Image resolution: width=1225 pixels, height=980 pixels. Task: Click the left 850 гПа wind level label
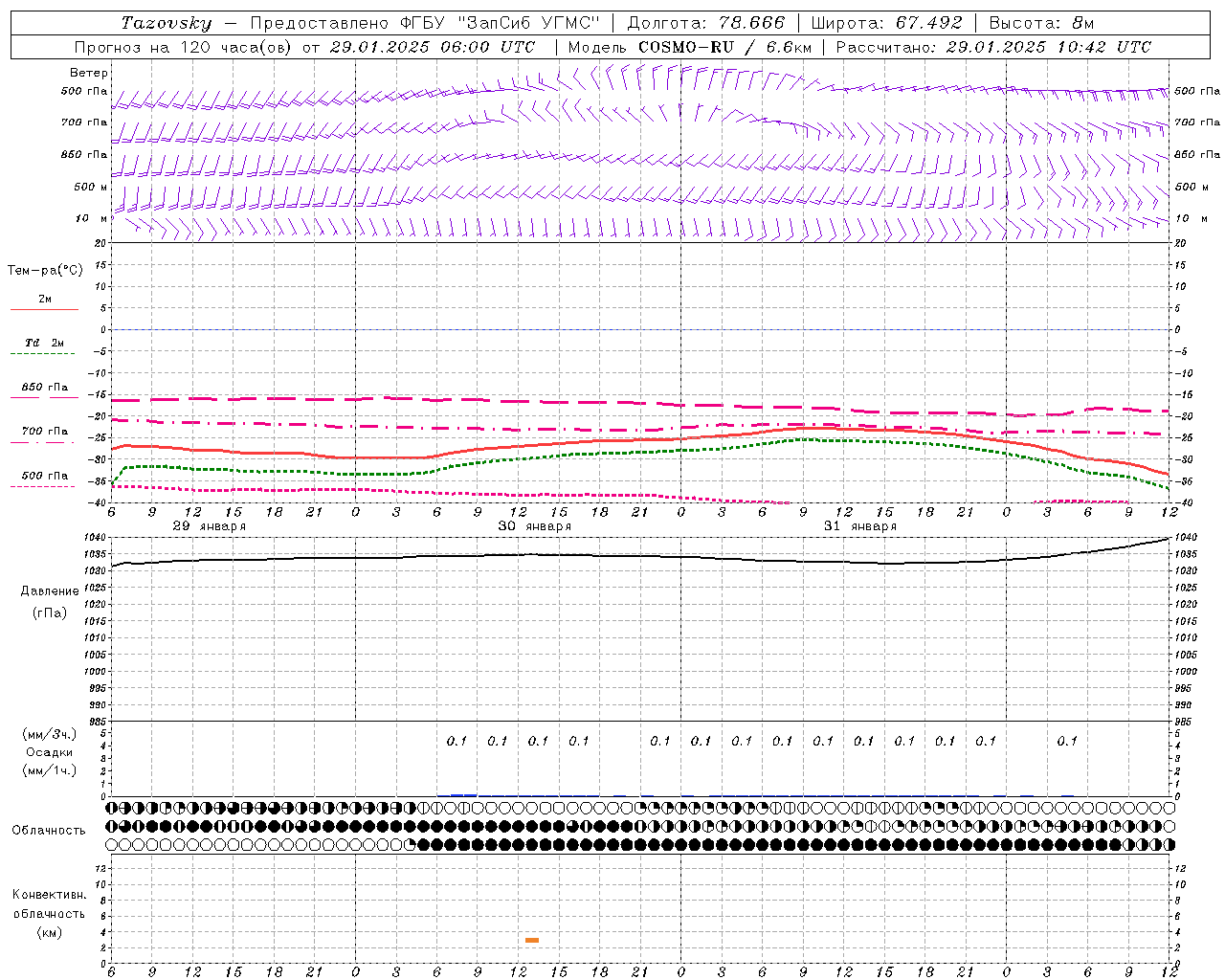84,154
